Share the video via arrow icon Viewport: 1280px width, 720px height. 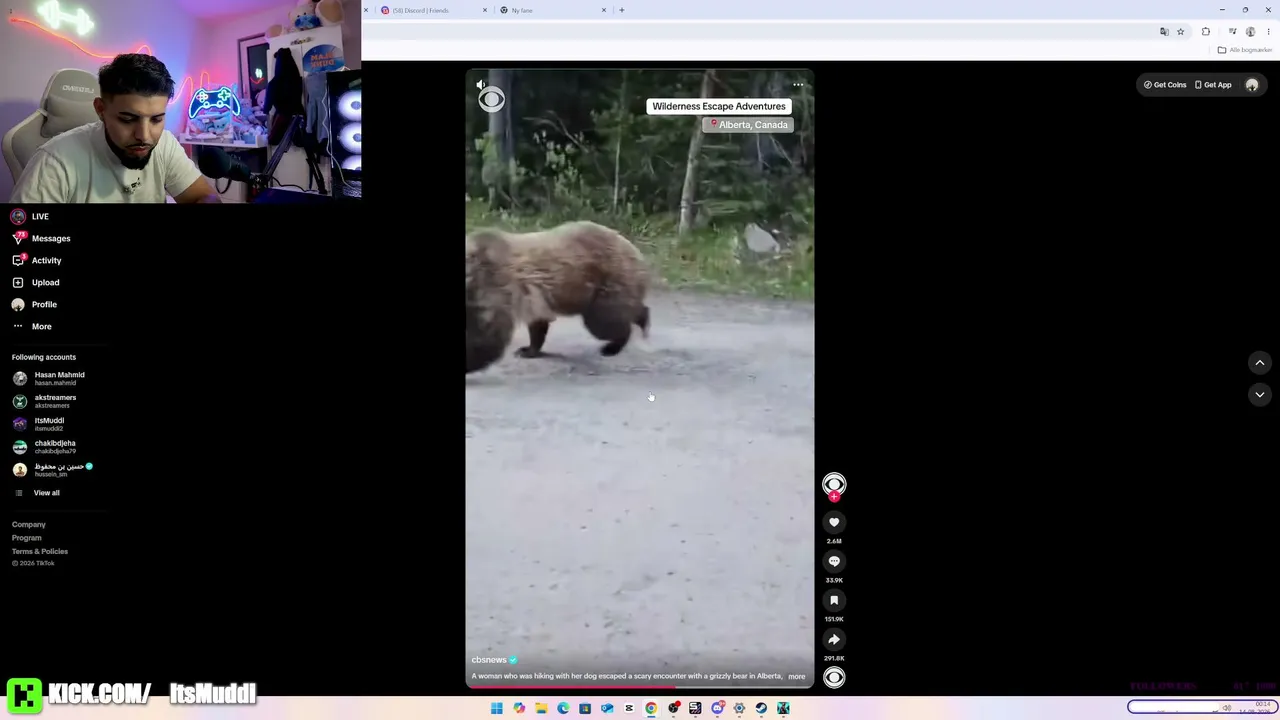834,639
